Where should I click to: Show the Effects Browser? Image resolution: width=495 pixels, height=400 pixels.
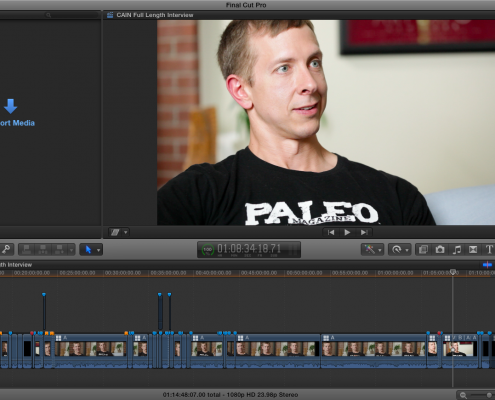click(423, 249)
